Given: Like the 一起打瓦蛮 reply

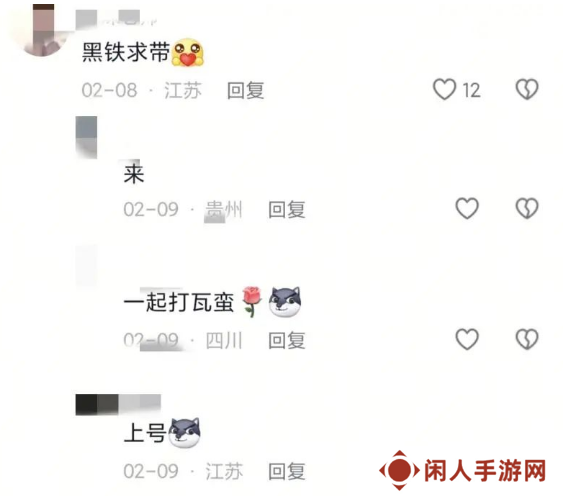Looking at the screenshot, I should 467,339.
